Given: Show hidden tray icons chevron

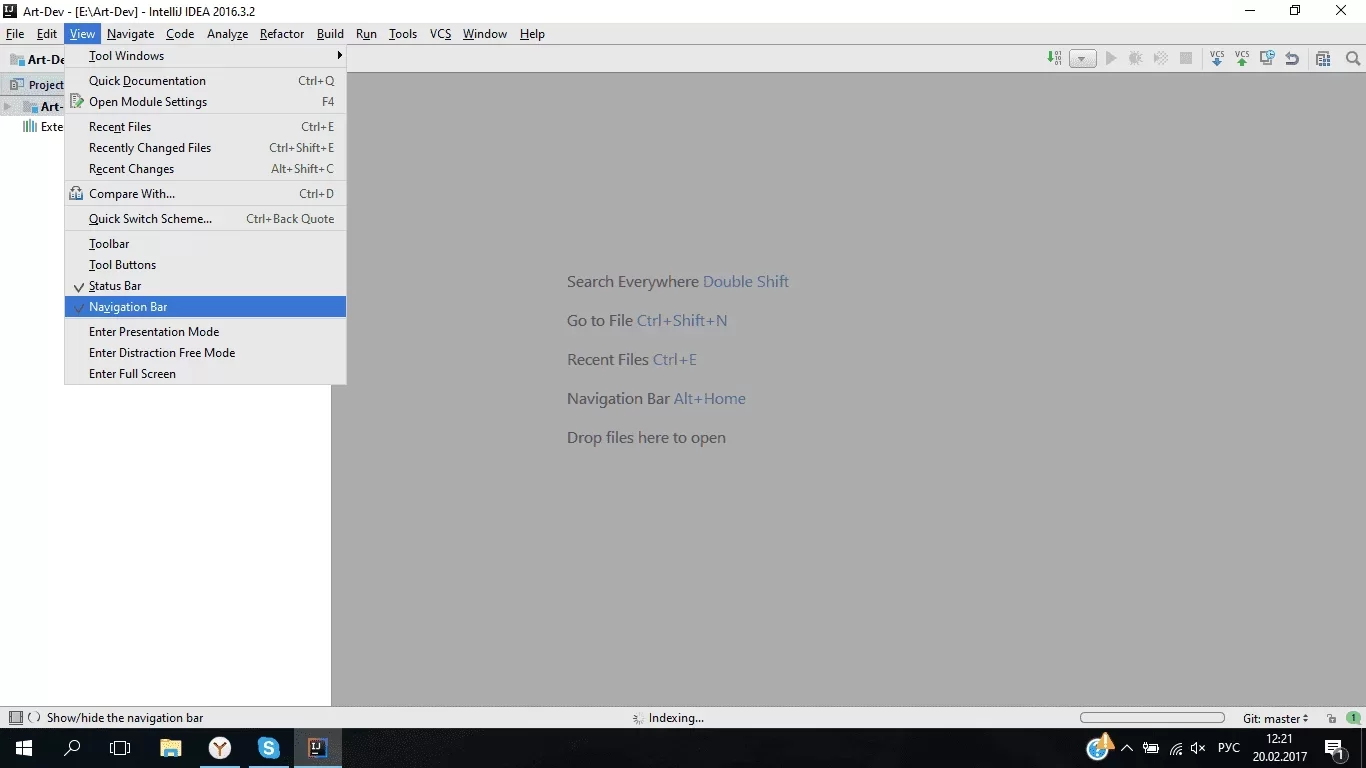Looking at the screenshot, I should tap(1127, 748).
